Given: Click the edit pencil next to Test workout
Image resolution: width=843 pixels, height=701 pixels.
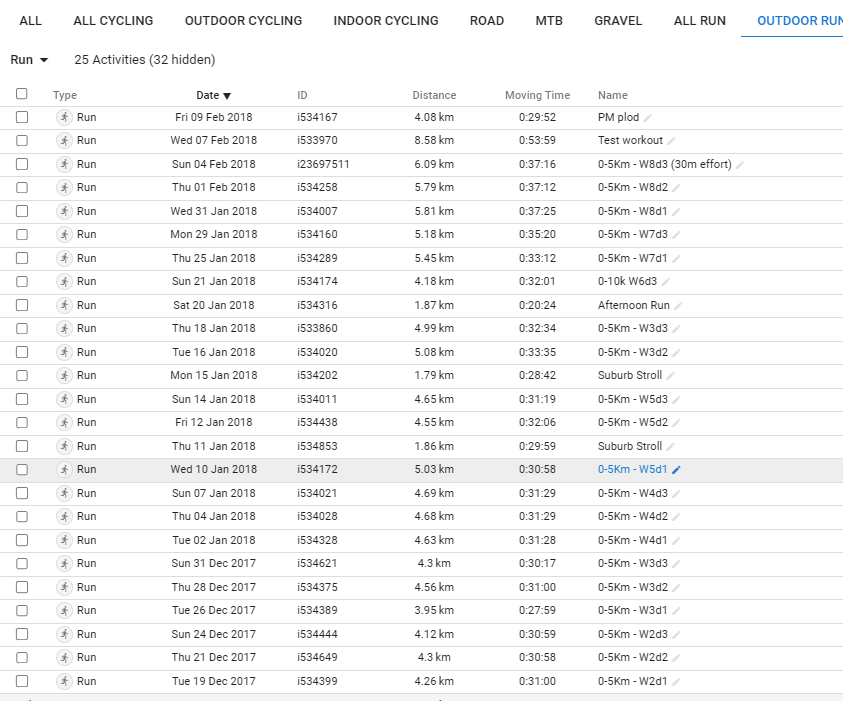Looking at the screenshot, I should tap(671, 141).
